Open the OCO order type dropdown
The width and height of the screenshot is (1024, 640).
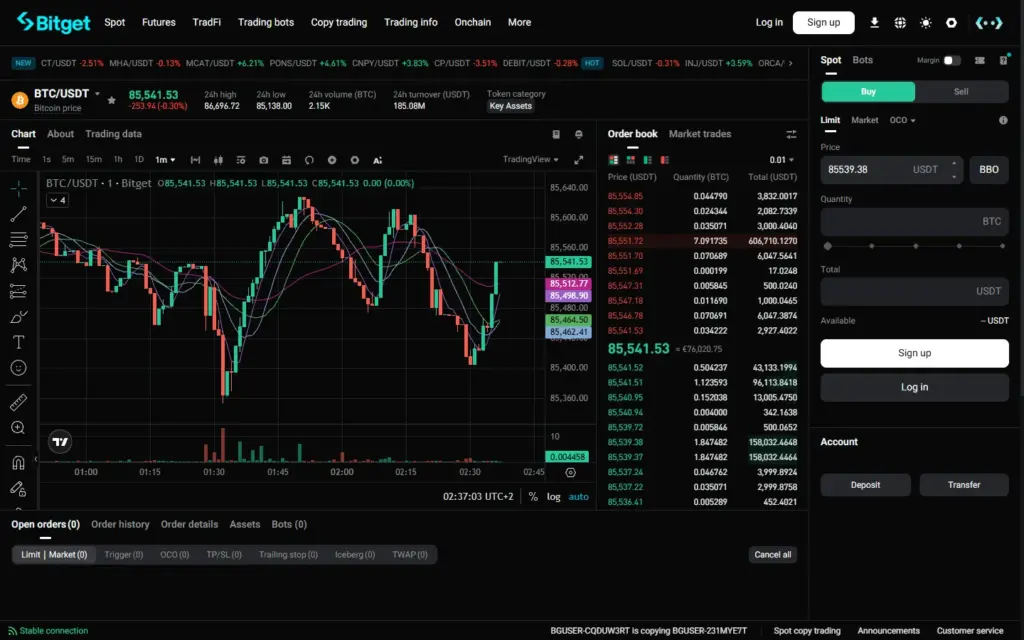tap(902, 120)
